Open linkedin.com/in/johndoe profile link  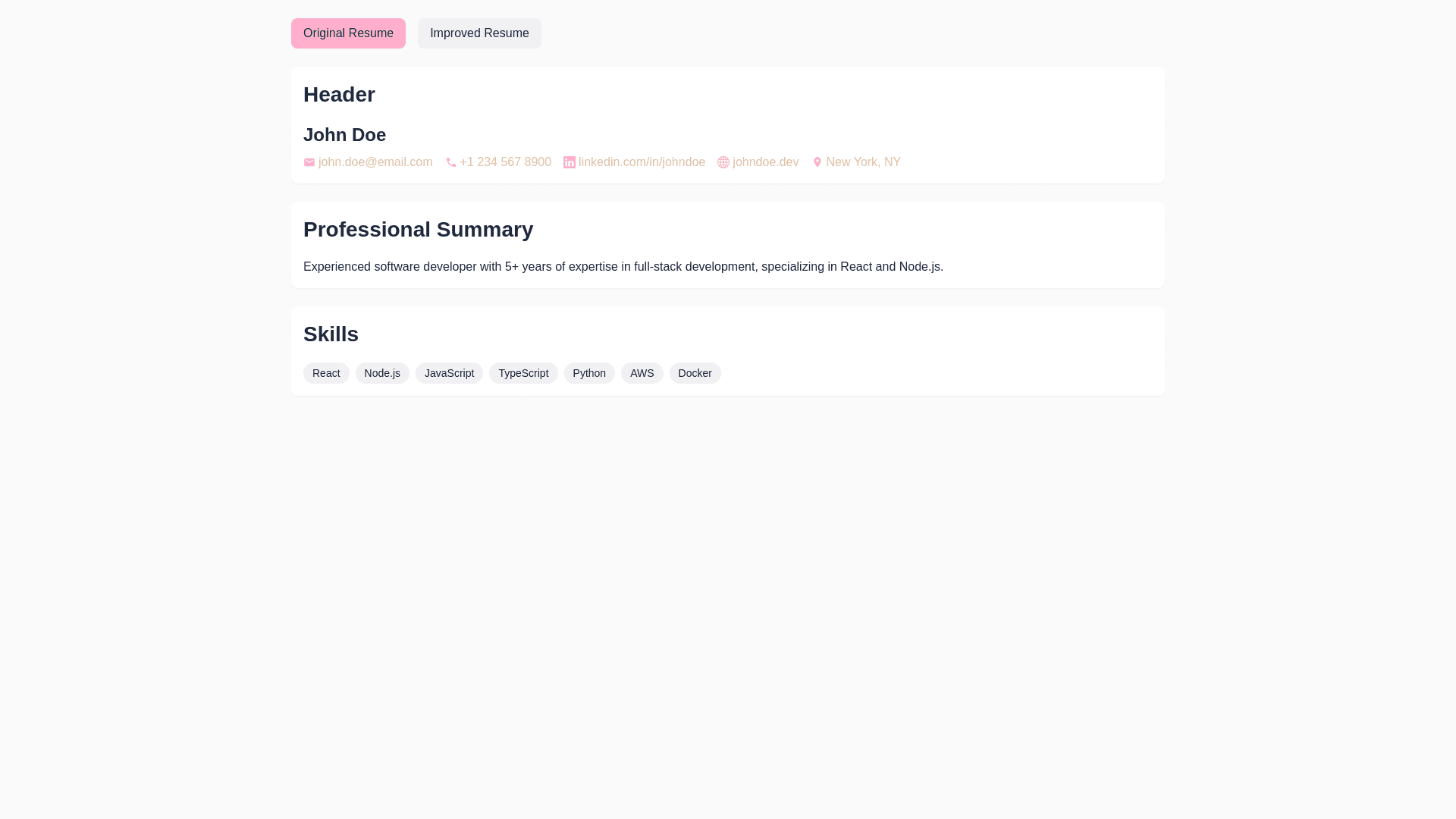(x=642, y=162)
